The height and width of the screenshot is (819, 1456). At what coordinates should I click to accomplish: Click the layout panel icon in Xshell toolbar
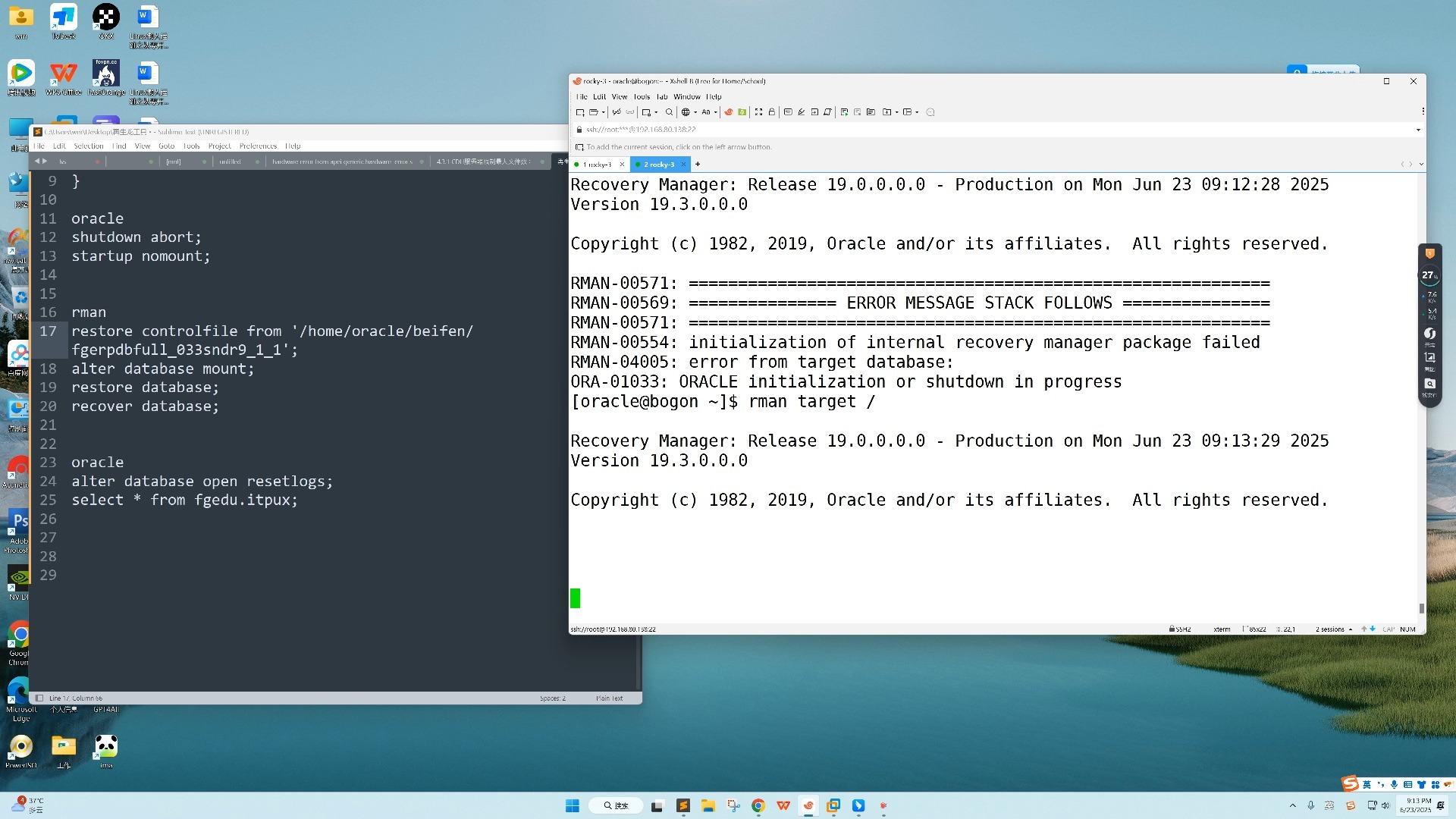point(907,112)
